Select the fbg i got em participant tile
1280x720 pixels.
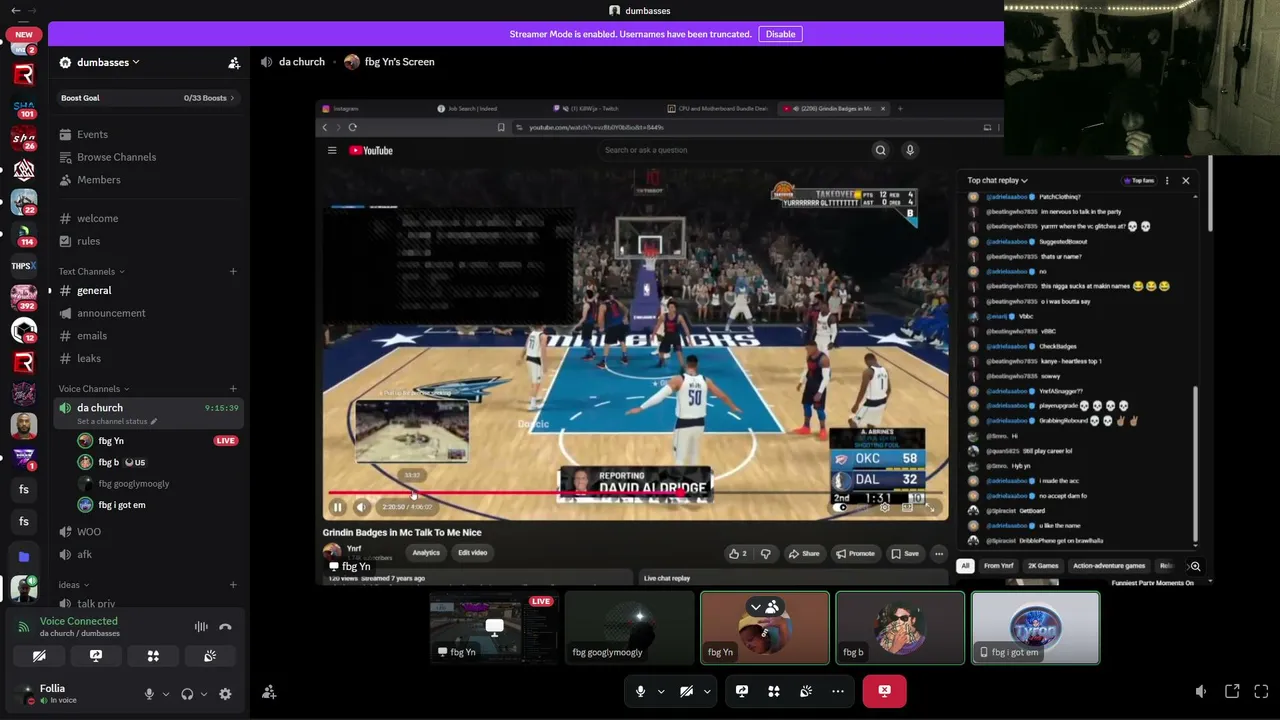1035,628
